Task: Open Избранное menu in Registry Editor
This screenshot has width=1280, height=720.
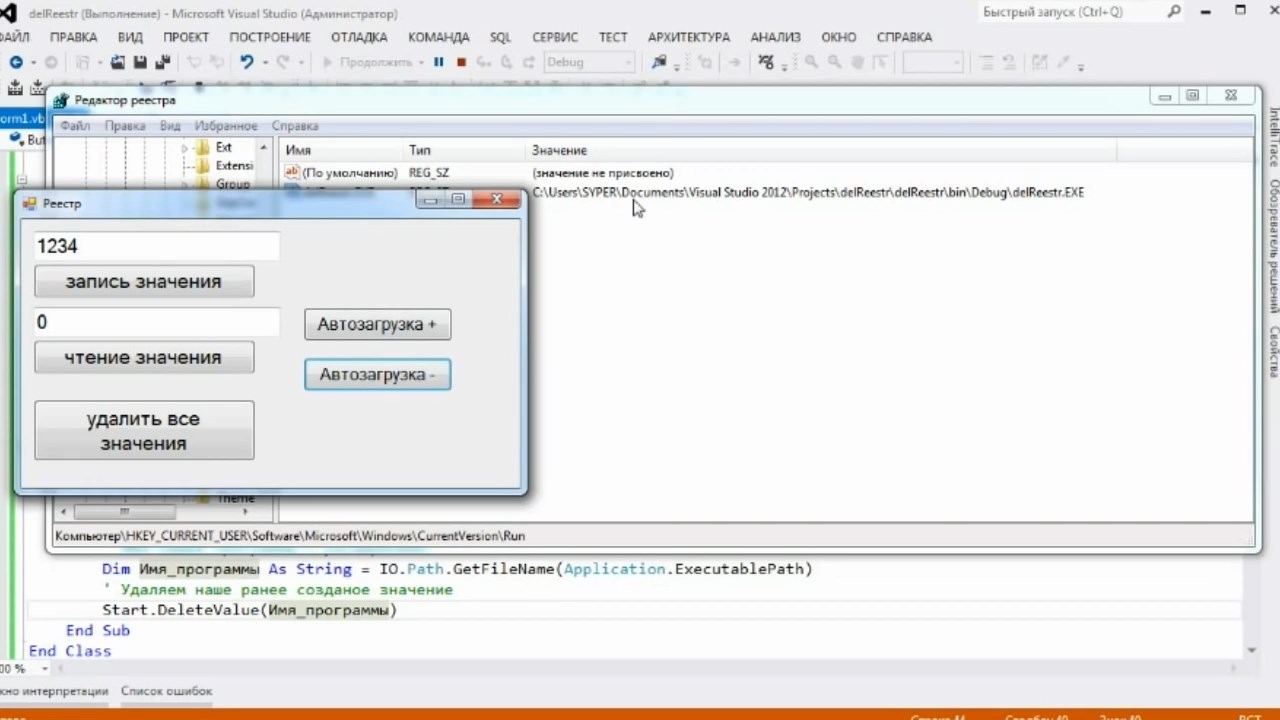Action: coord(226,126)
